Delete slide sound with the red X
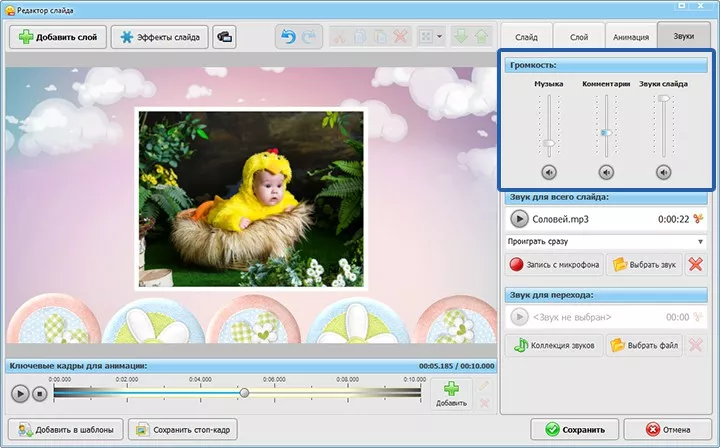This screenshot has width=720, height=448. click(696, 265)
